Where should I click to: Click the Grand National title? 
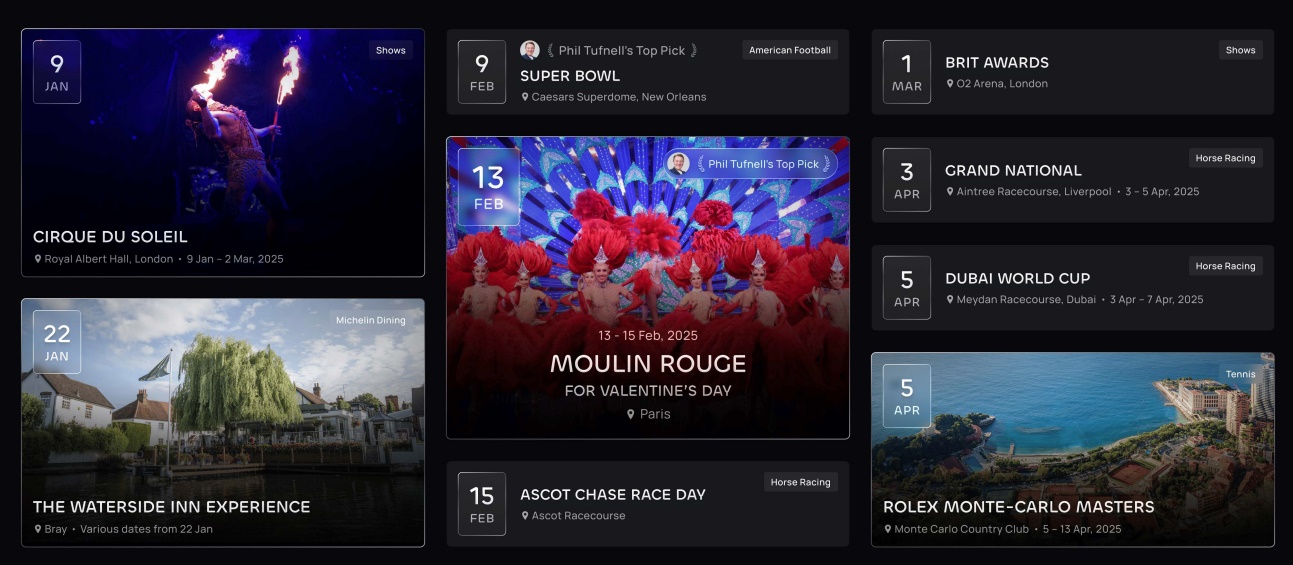(x=1013, y=171)
